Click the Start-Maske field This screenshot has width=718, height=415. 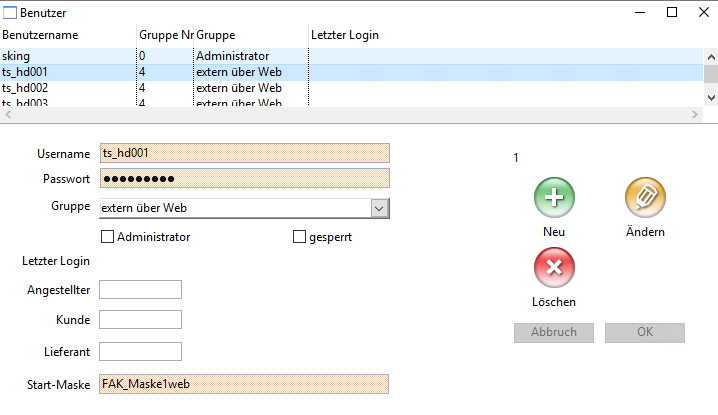[x=244, y=385]
